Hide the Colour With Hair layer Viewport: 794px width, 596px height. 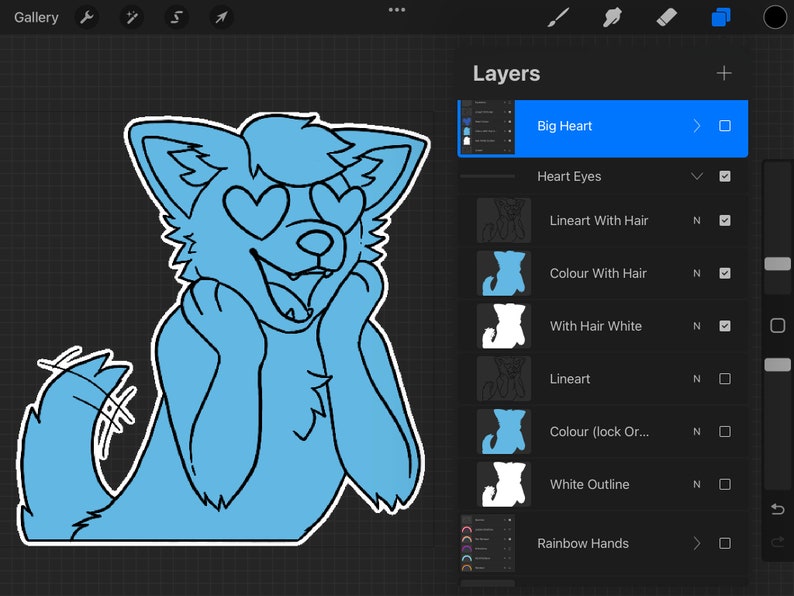click(x=725, y=273)
